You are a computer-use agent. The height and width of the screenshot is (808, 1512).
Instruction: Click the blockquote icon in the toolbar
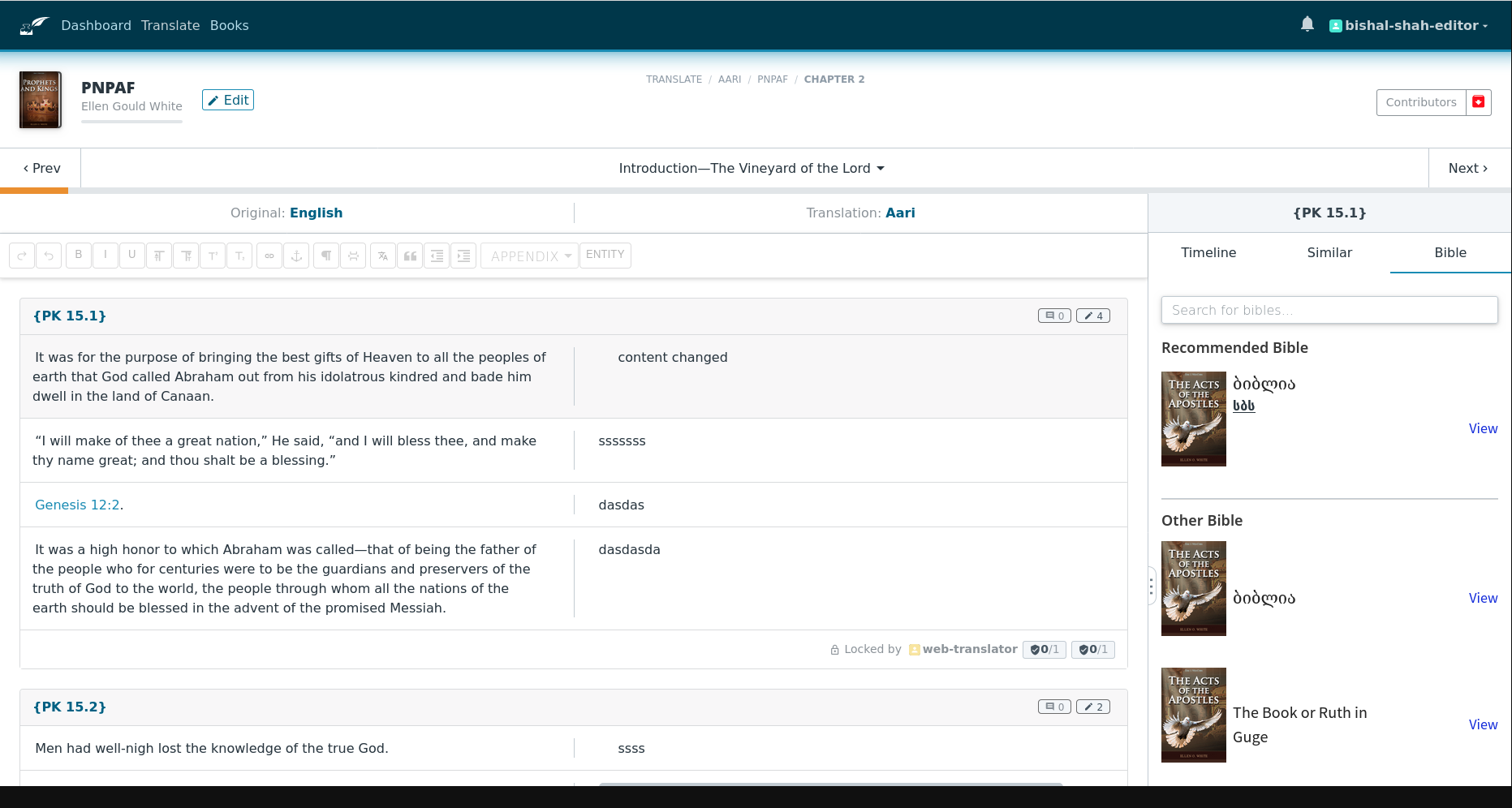pyautogui.click(x=410, y=256)
